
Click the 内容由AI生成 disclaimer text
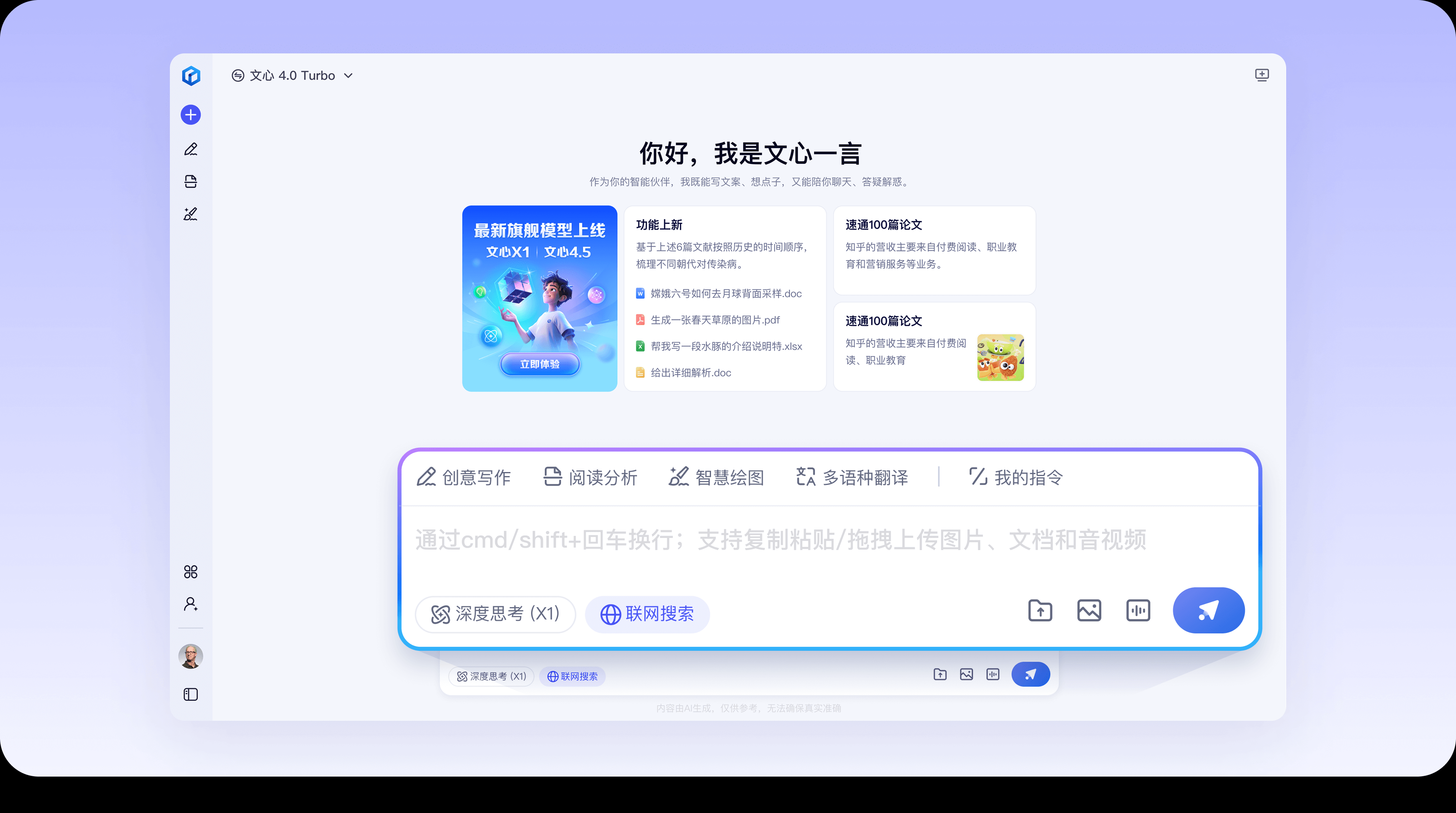749,708
